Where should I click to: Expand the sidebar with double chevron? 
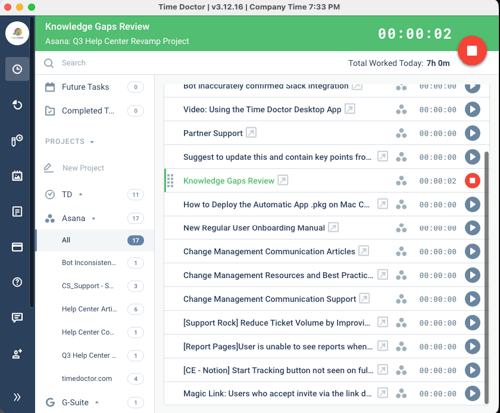17,397
